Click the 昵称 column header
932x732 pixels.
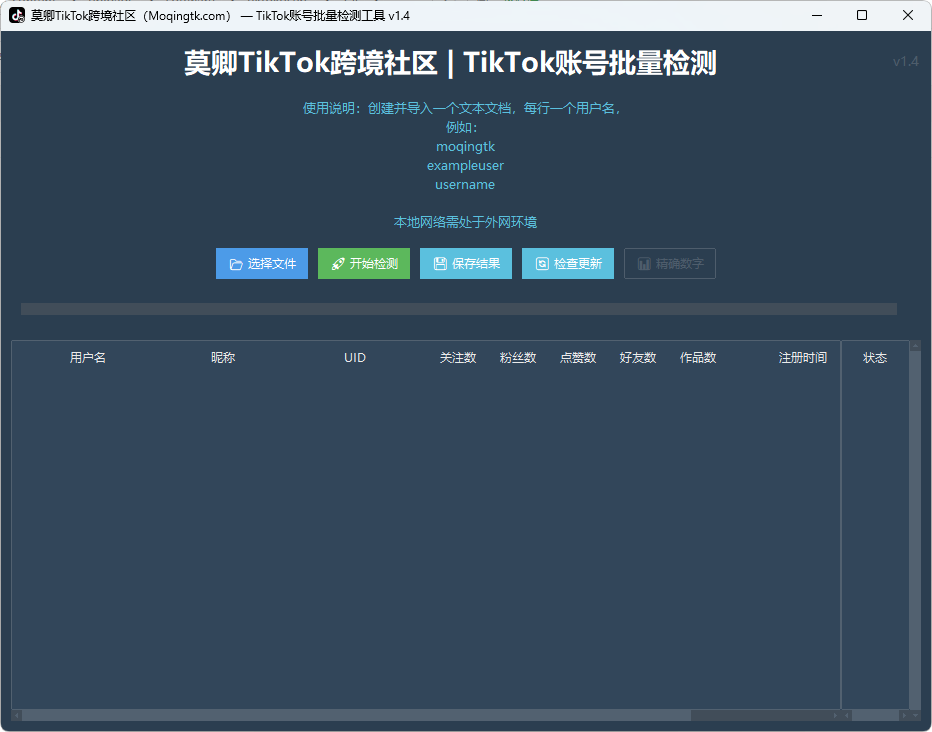223,358
